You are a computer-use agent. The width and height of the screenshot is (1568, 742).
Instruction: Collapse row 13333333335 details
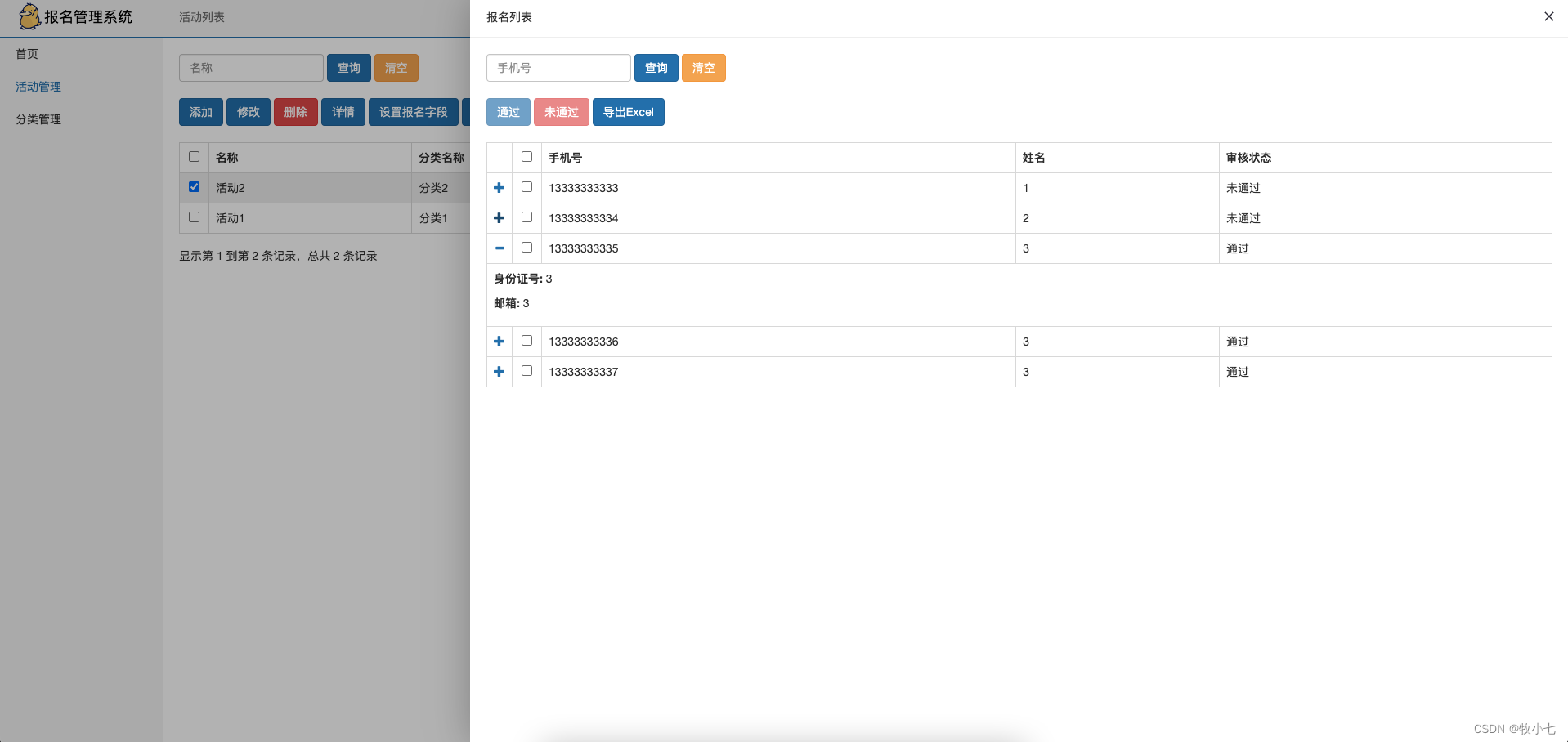[500, 248]
